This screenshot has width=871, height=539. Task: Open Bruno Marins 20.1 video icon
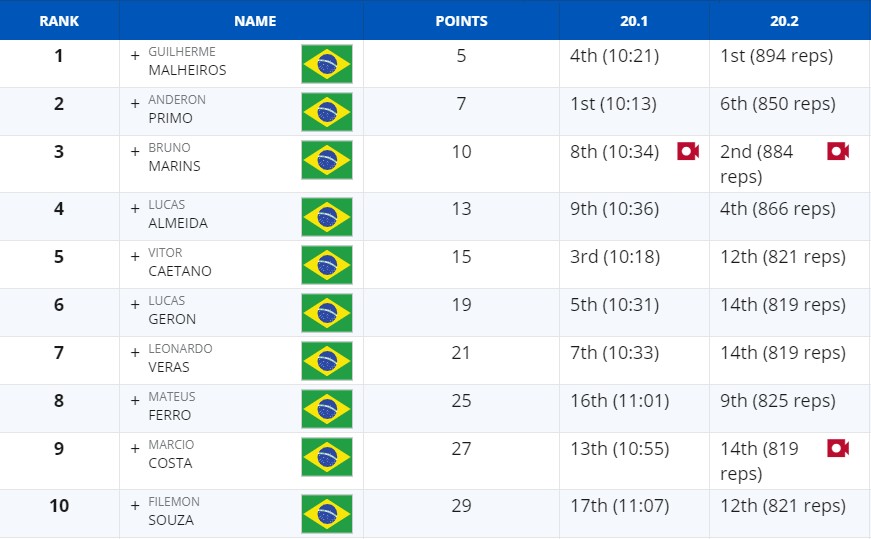coord(688,151)
